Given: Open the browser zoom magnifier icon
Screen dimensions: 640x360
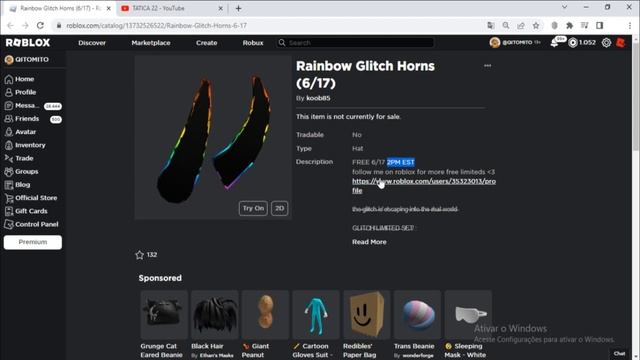Looking at the screenshot, I should coord(506,25).
